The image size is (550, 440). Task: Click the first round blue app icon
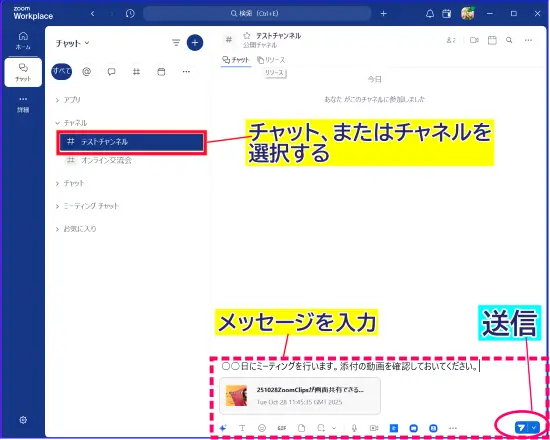point(414,428)
